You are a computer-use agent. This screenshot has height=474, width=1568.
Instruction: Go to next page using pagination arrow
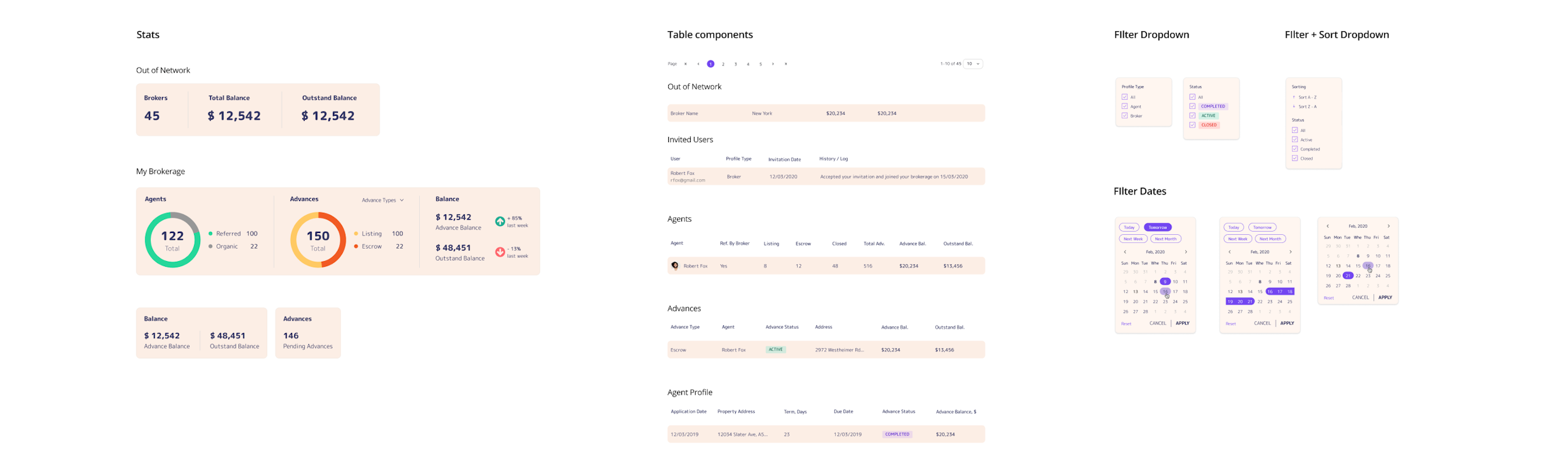tap(773, 64)
